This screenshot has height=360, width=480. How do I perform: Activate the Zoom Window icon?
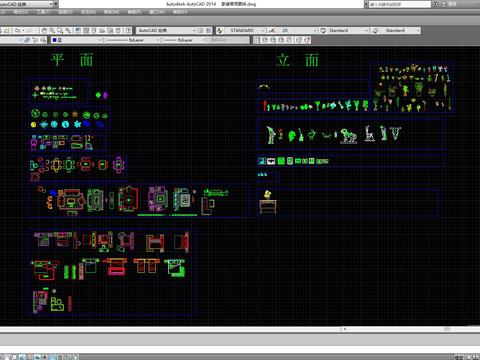60,30
